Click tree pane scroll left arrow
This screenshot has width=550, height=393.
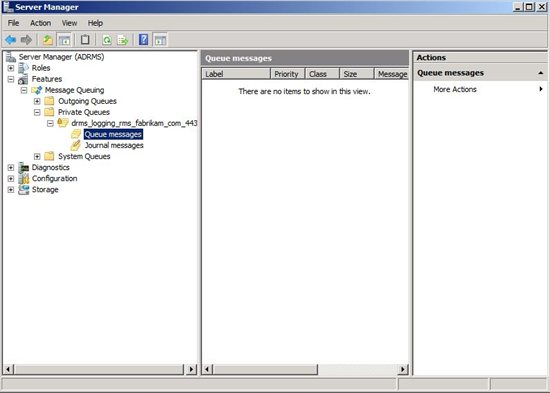[9, 369]
